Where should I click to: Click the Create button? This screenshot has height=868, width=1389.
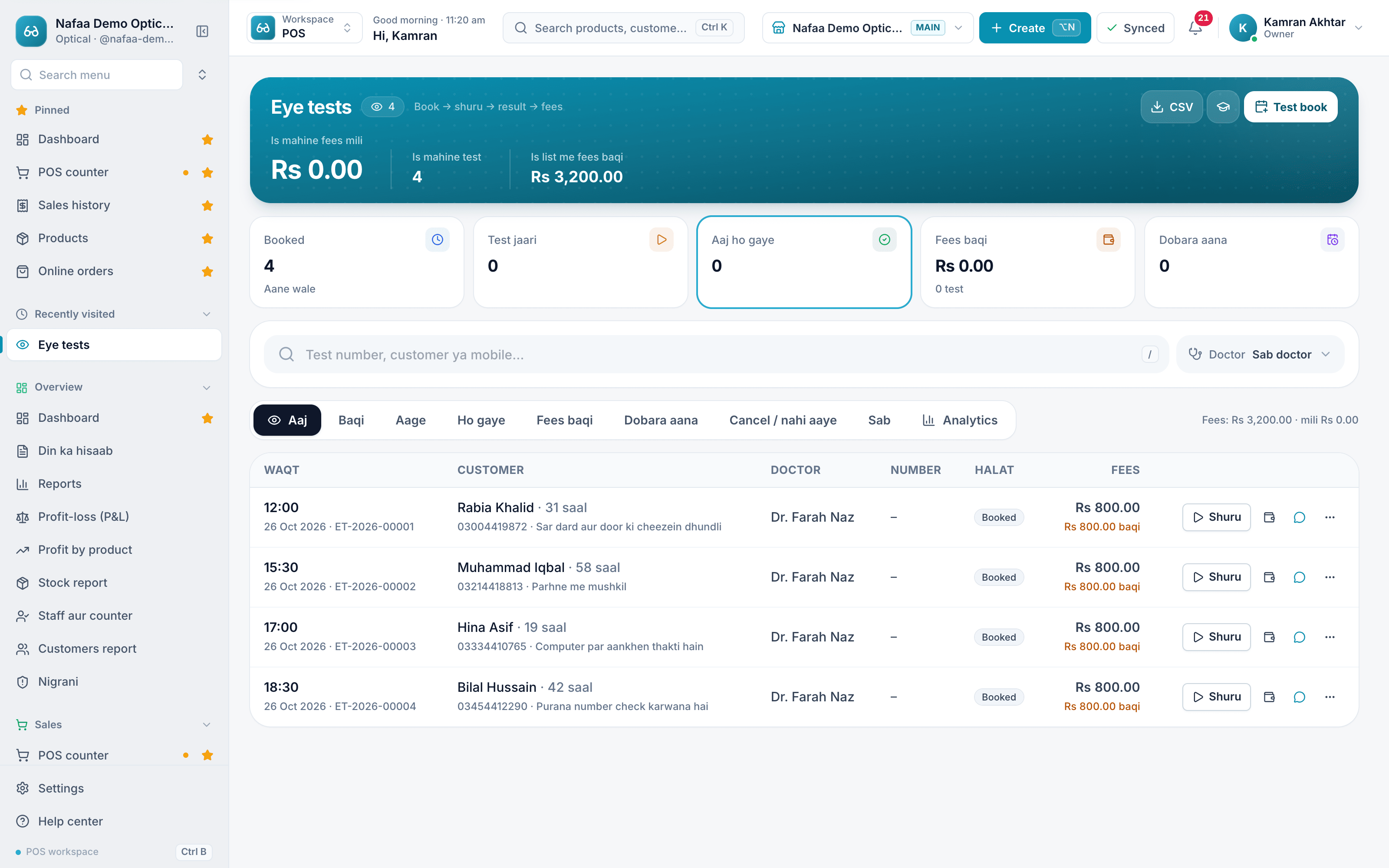click(1034, 27)
